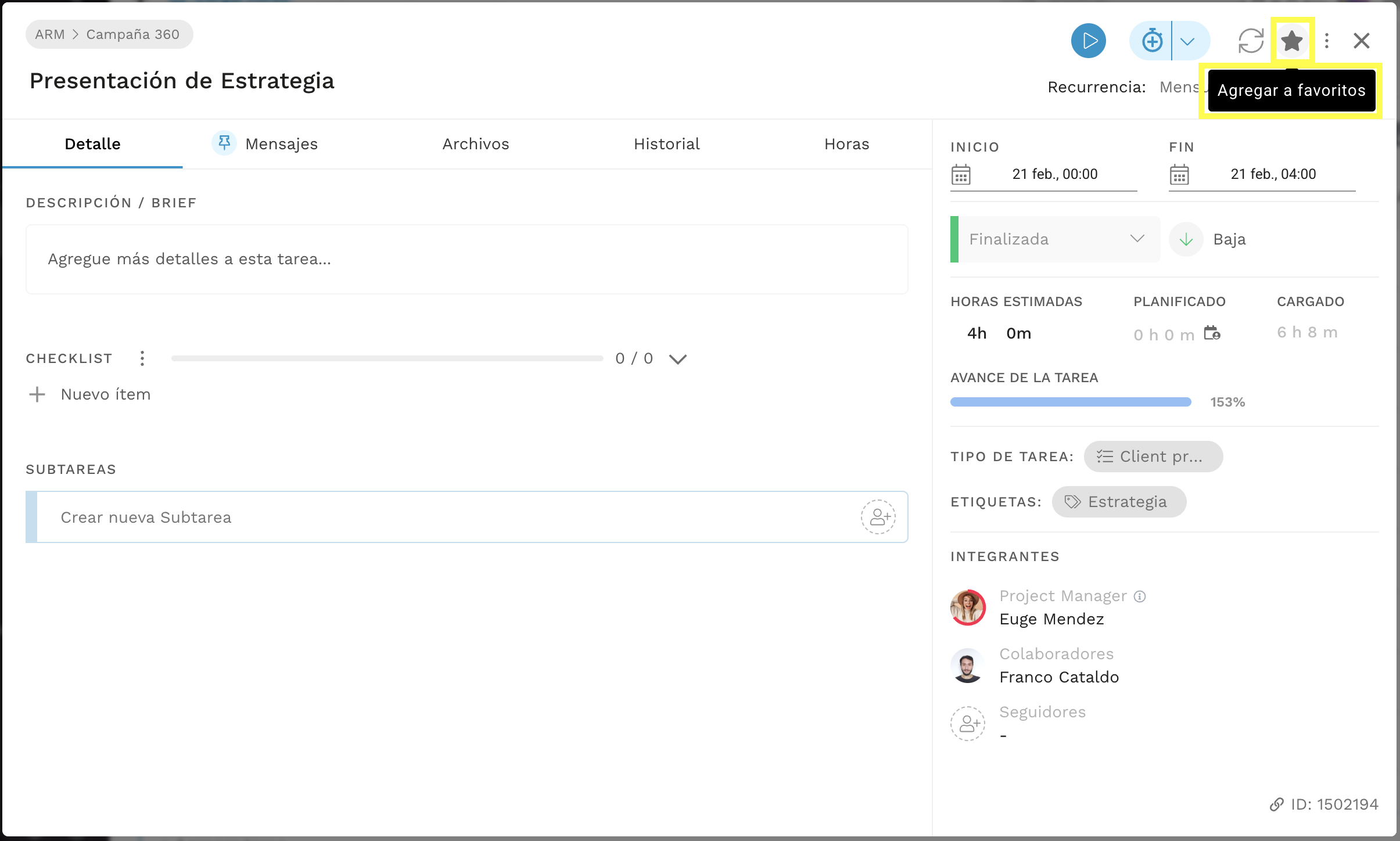Viewport: 1400px width, 841px height.
Task: Add task to favorites with star
Action: [1291, 41]
